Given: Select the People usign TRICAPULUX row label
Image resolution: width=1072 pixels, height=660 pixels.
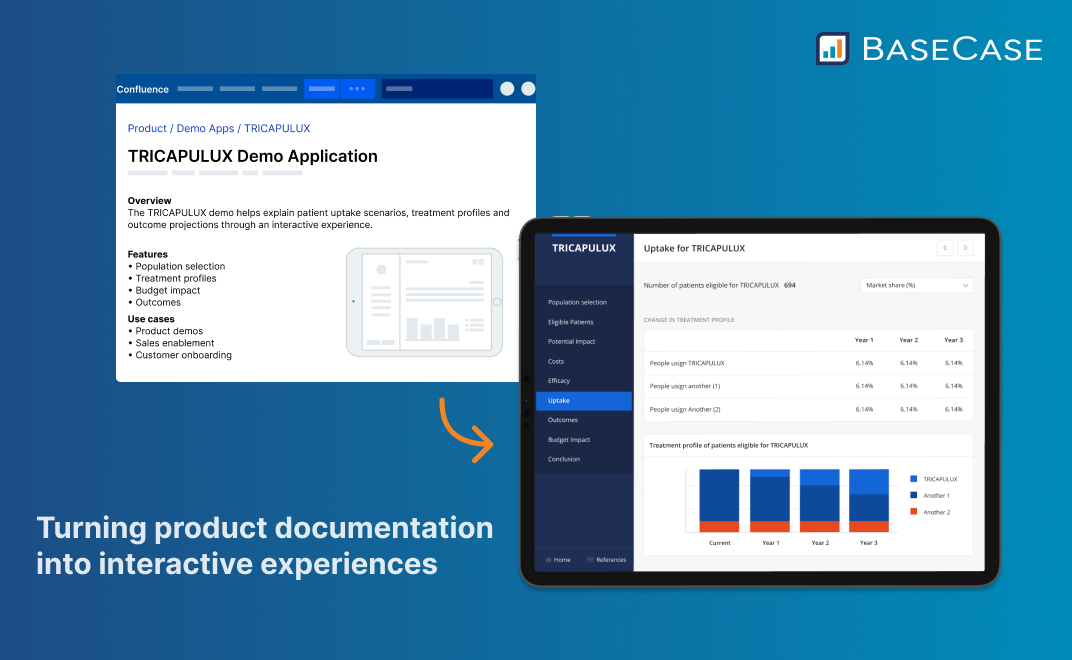Looking at the screenshot, I should click(x=687, y=363).
